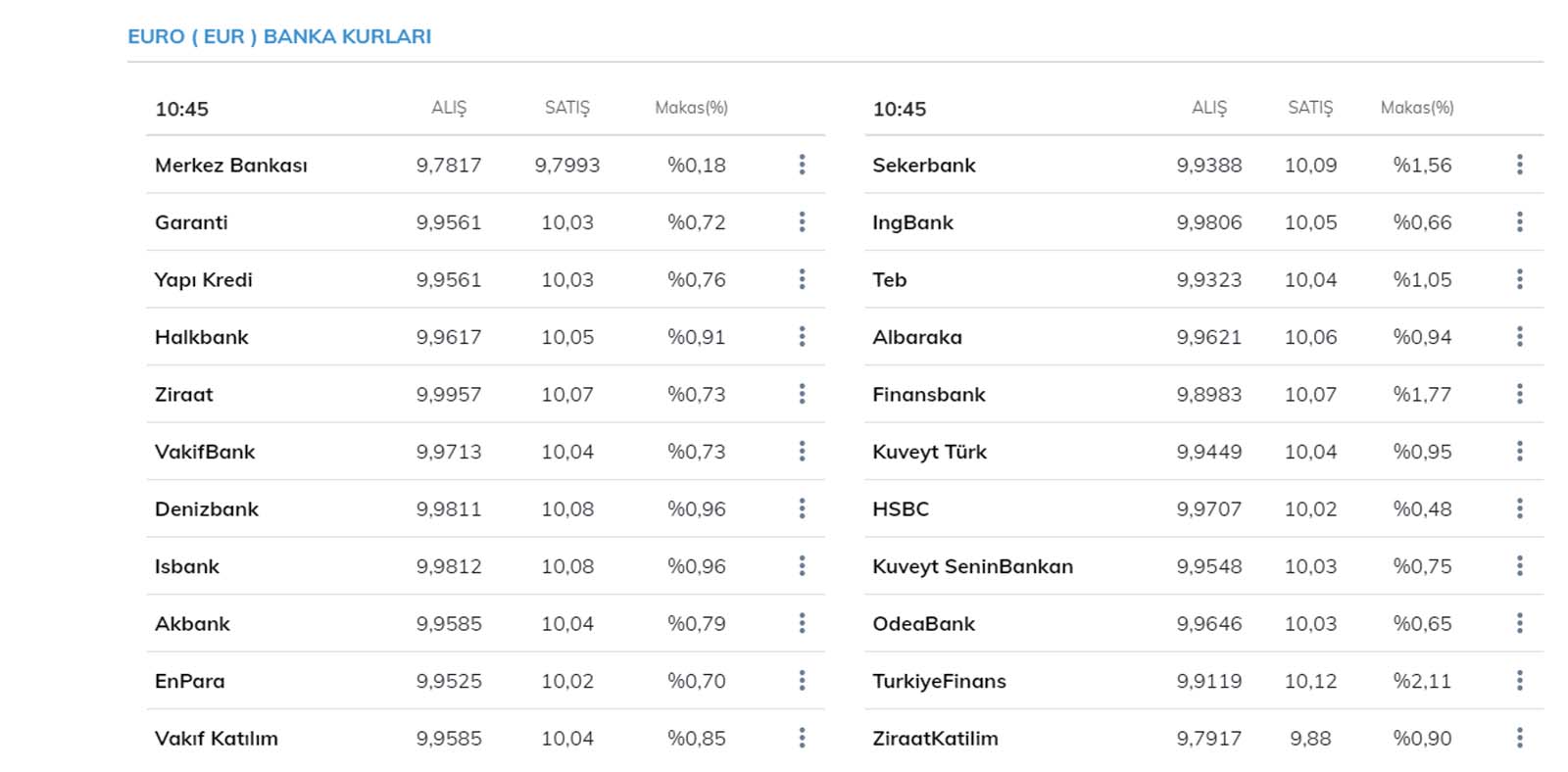Open the kebab menu for Akbank

click(x=802, y=623)
